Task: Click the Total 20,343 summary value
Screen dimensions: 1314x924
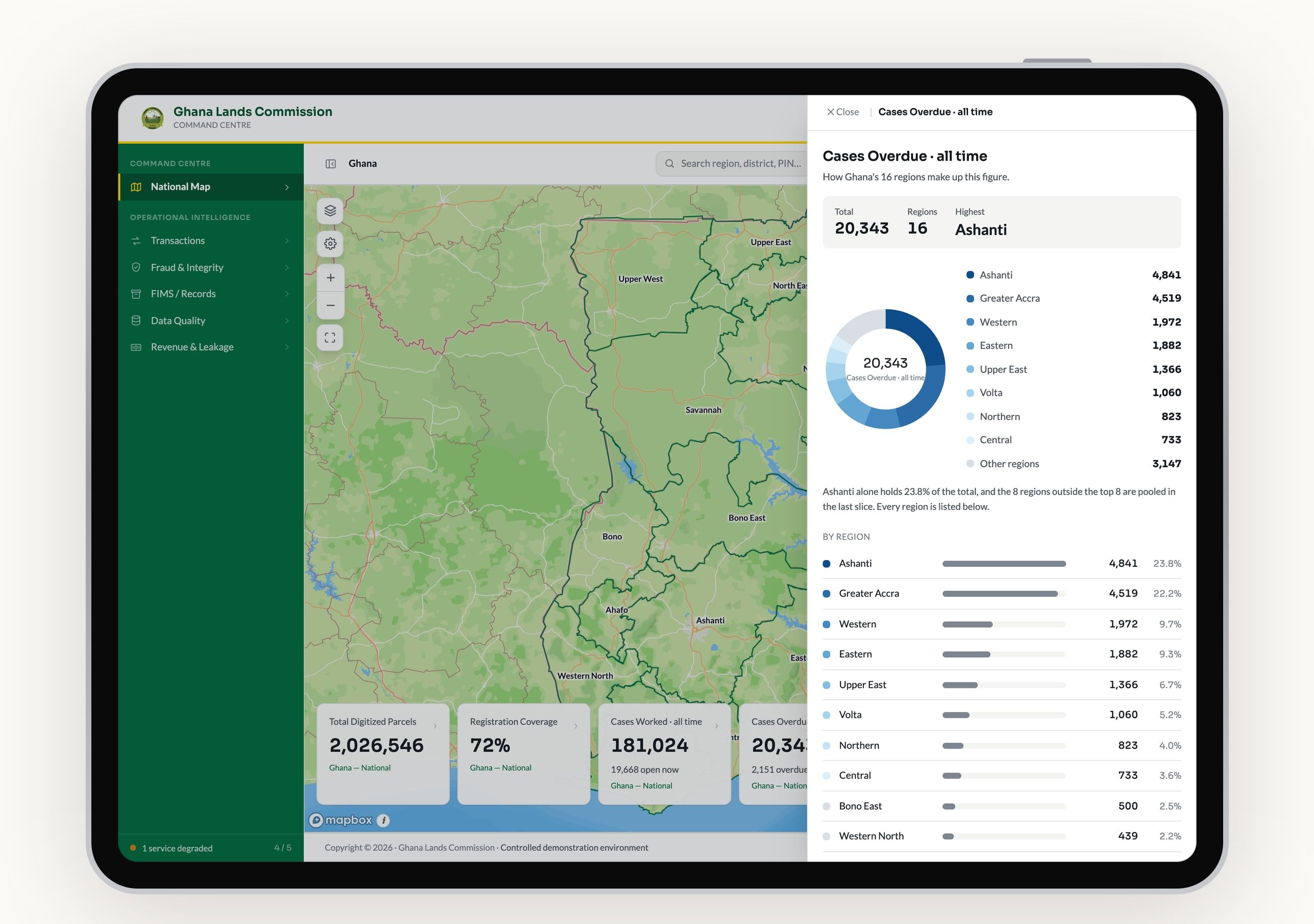Action: point(861,228)
